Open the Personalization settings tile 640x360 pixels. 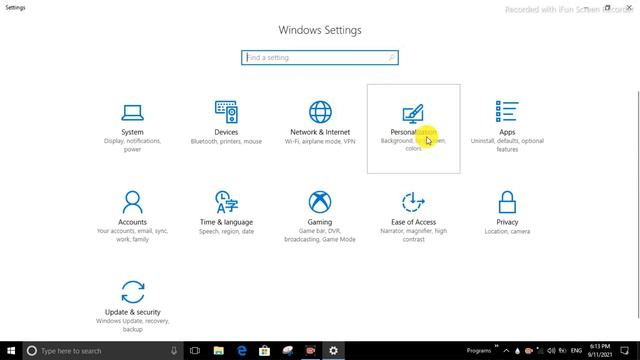click(413, 129)
